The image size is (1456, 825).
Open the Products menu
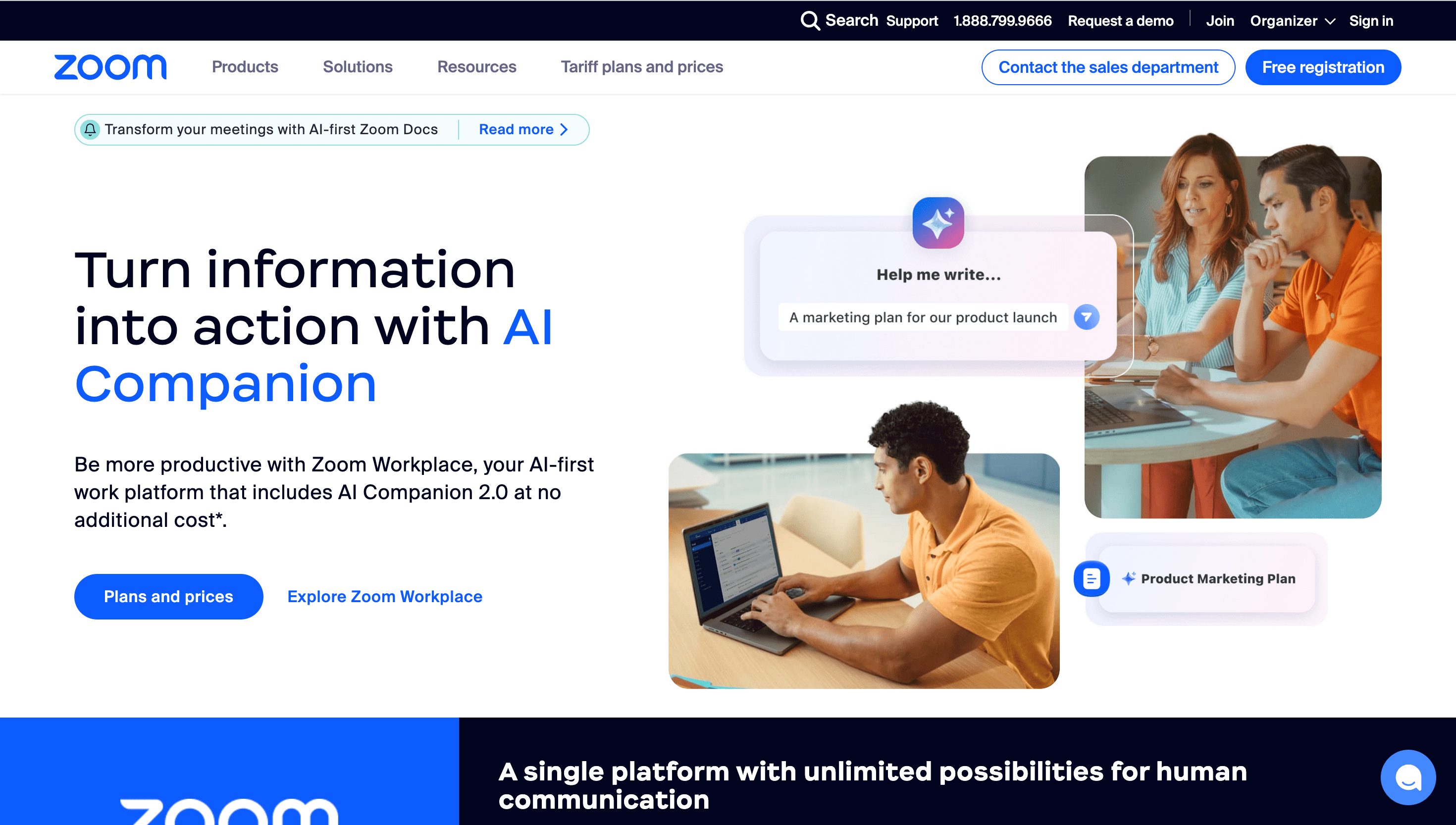[x=245, y=67]
